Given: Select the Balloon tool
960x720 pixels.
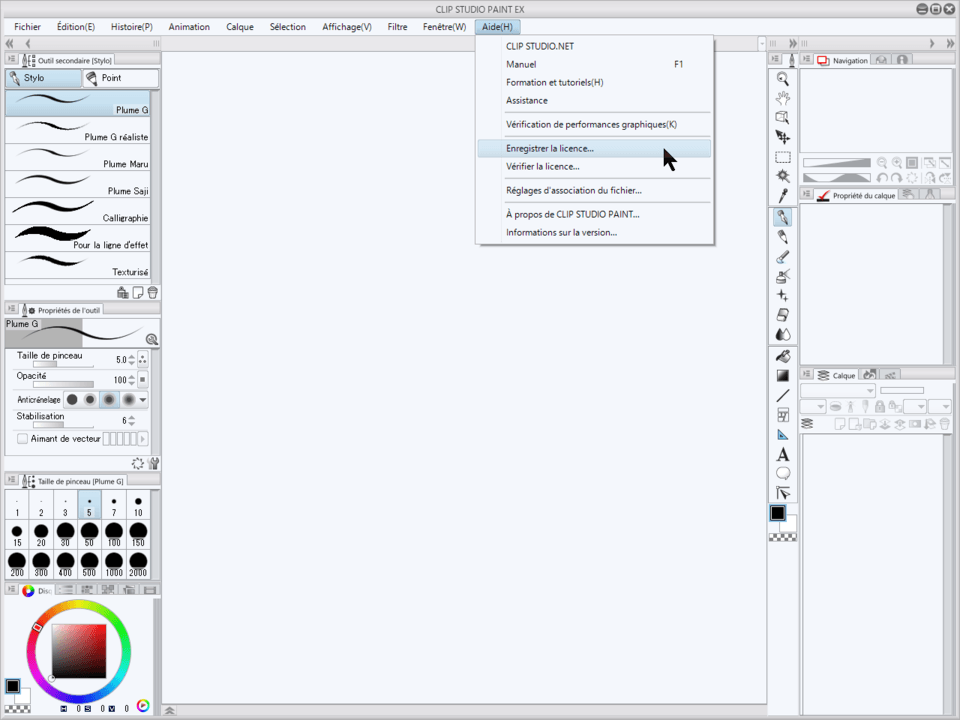Looking at the screenshot, I should point(782,473).
